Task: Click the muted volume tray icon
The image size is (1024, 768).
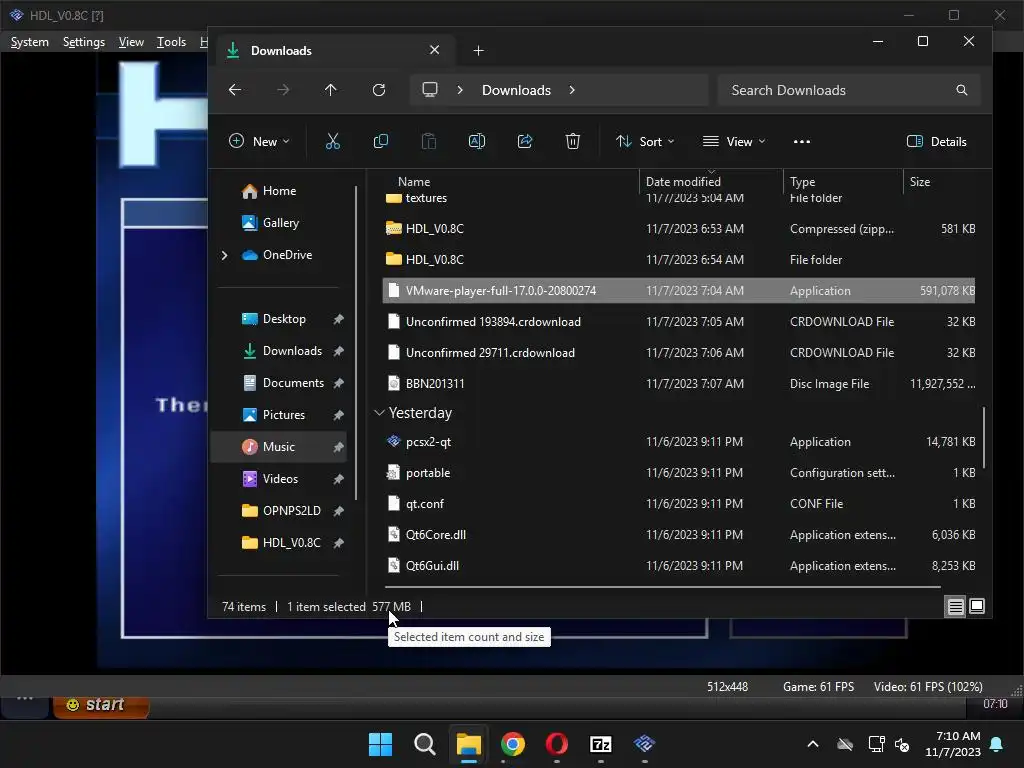Action: [x=902, y=744]
